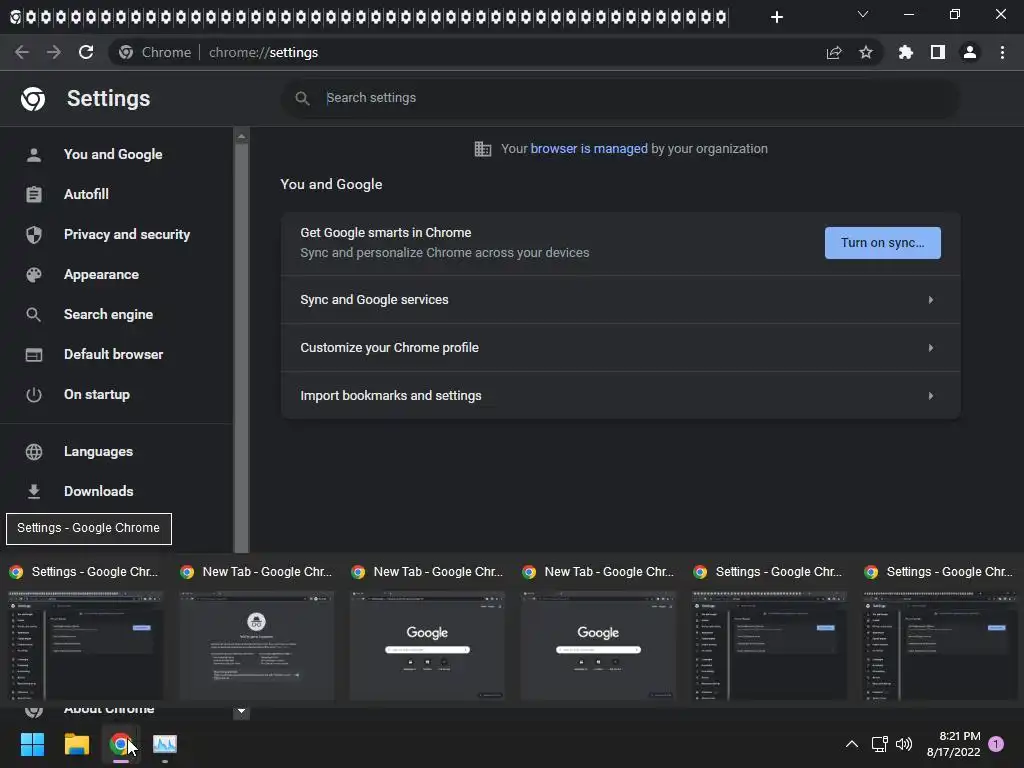
Task: Go to Privacy and security settings
Action: [x=127, y=234]
